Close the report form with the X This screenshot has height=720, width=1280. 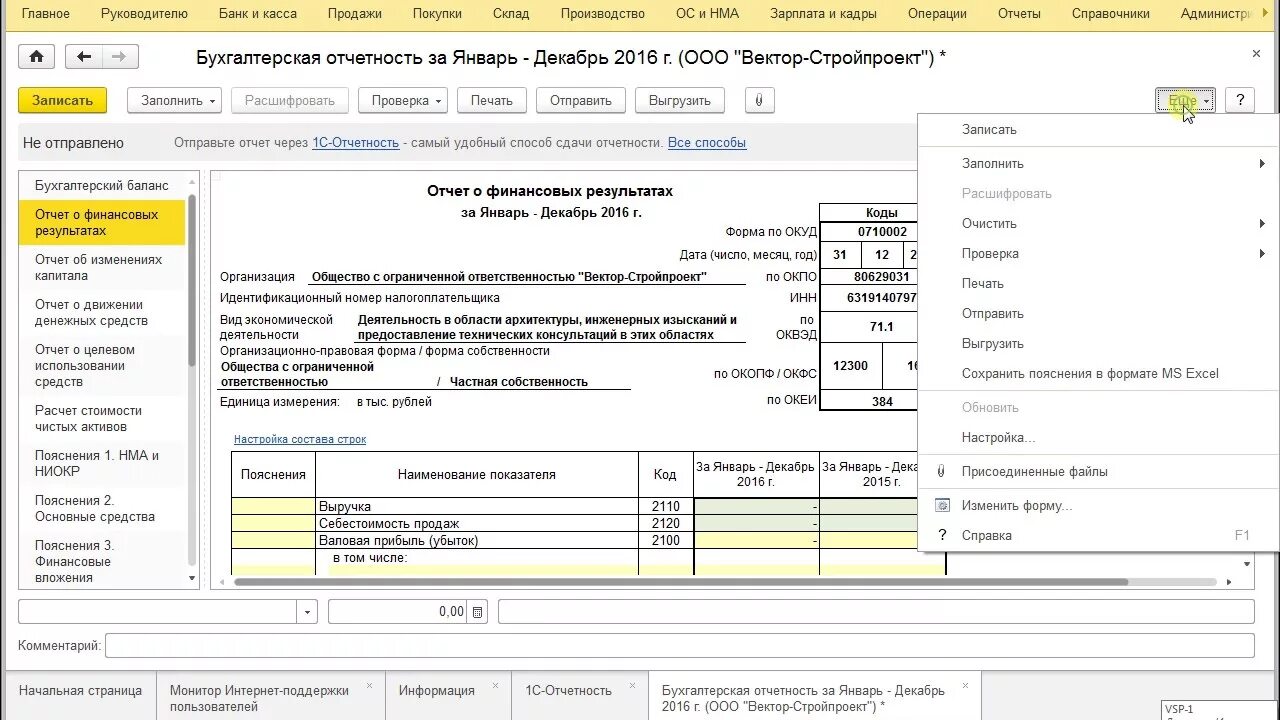pos(1256,54)
